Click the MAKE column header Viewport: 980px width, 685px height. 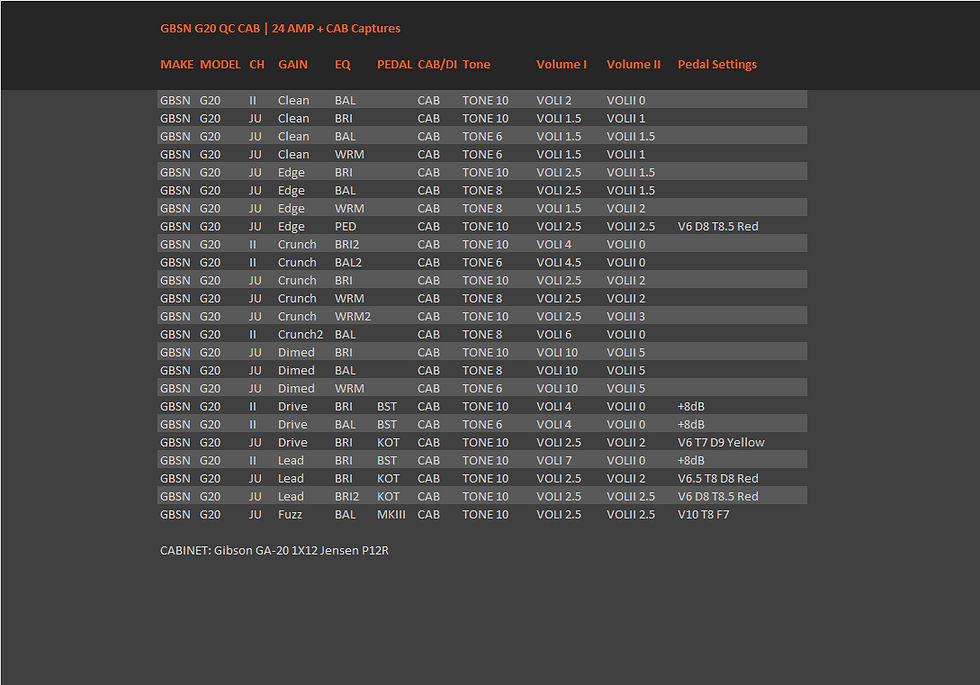coord(177,64)
